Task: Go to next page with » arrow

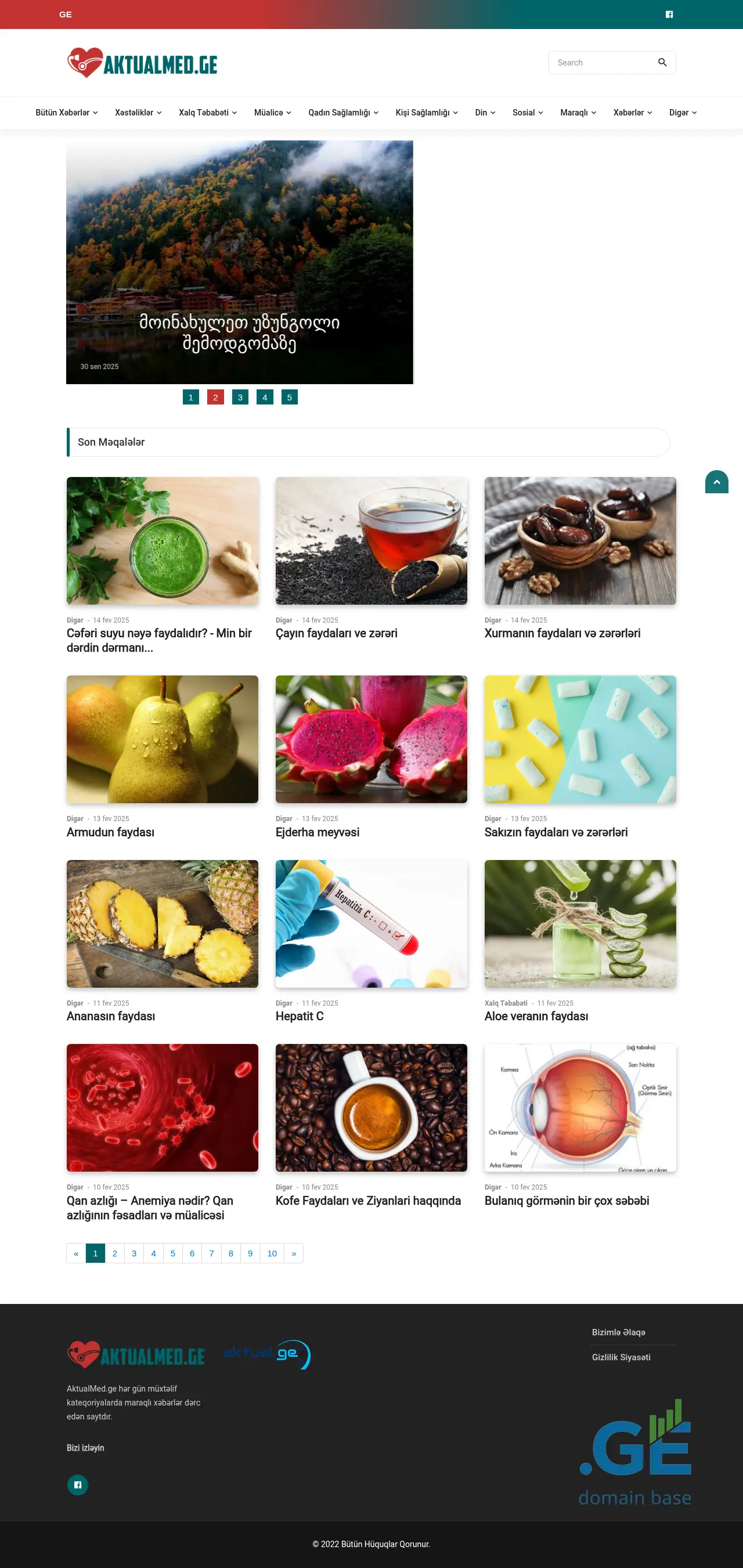Action: pyautogui.click(x=294, y=1253)
